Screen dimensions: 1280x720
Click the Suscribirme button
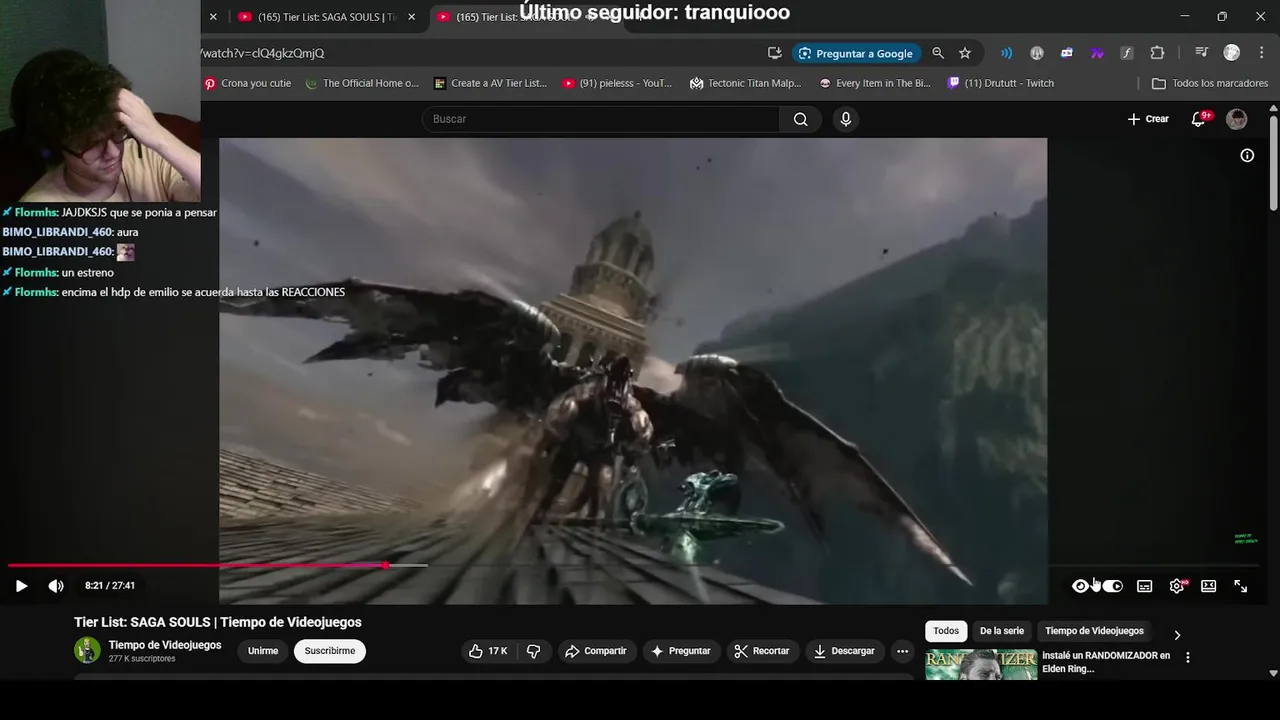330,651
